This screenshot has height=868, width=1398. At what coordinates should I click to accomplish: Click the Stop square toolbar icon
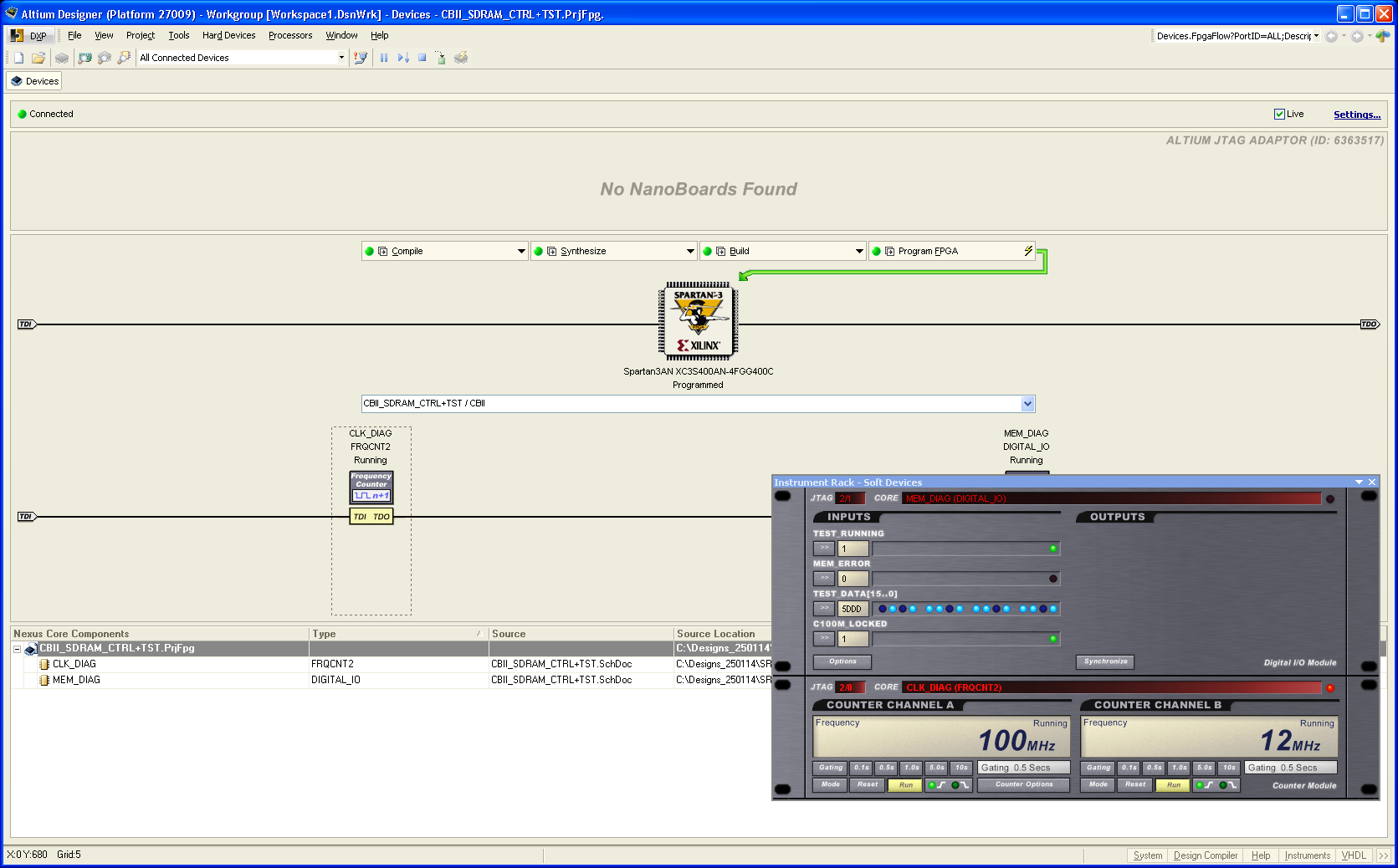pyautogui.click(x=422, y=58)
